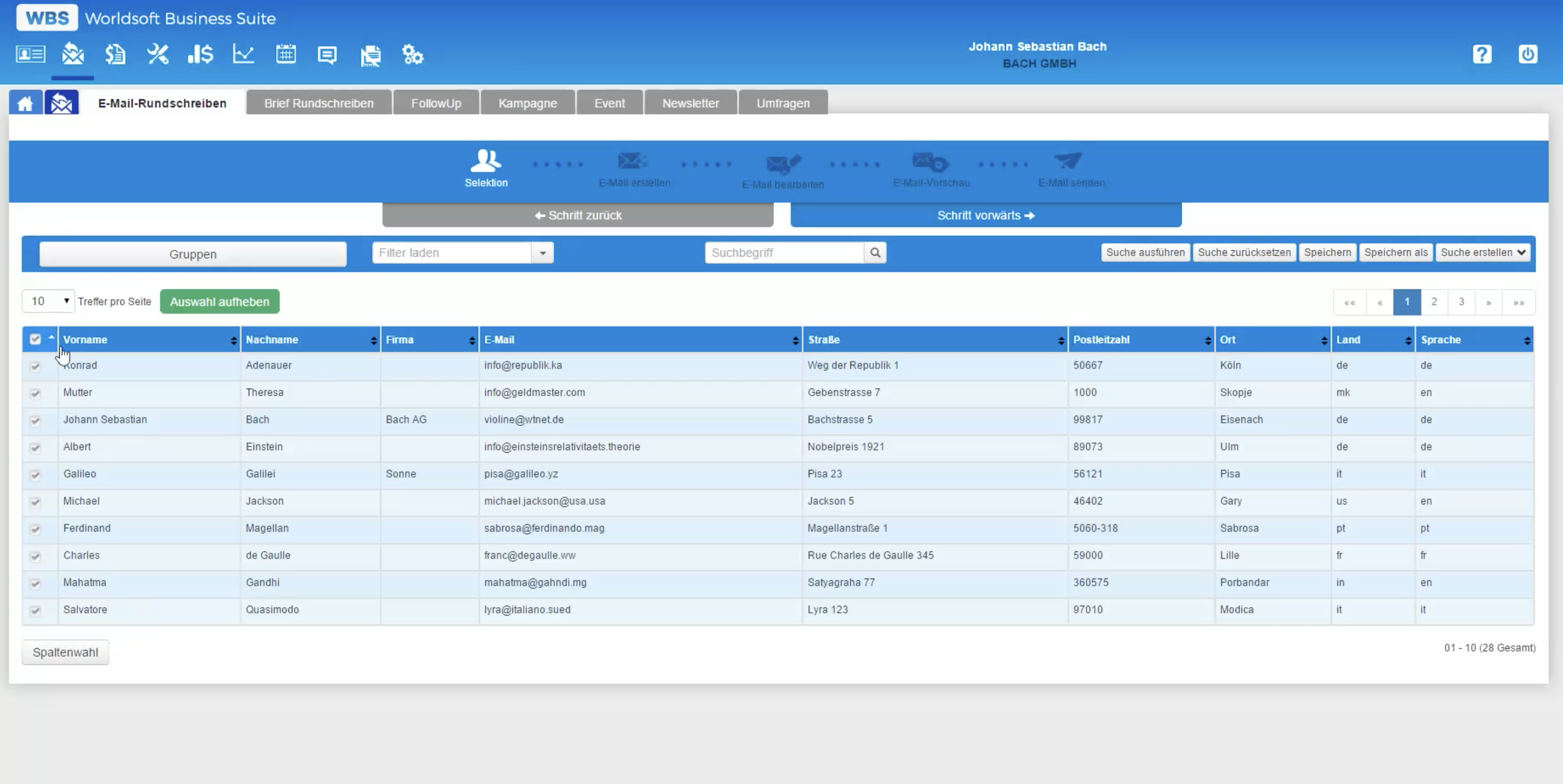Viewport: 1563px width, 784px height.
Task: Sort by Firma column header arrows
Action: point(472,340)
